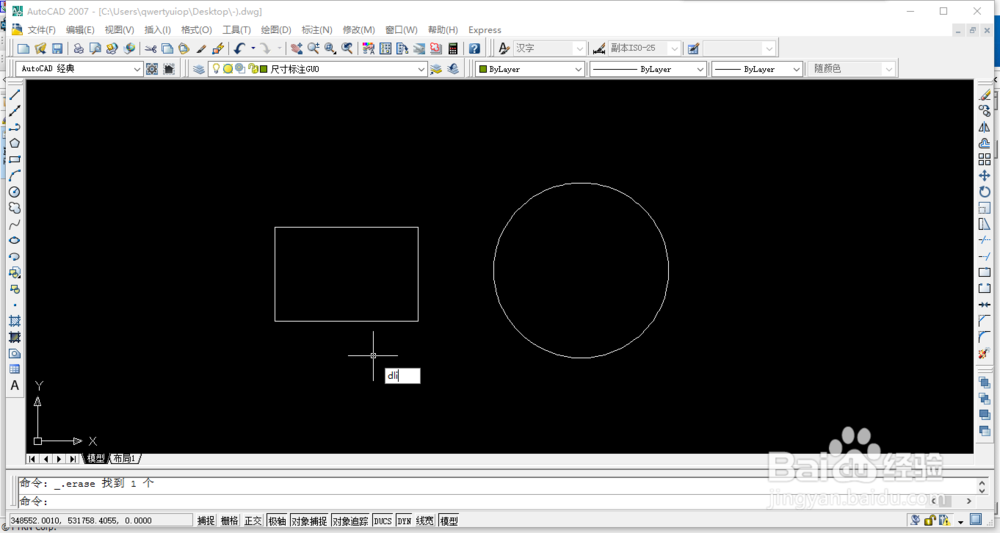The image size is (1000, 533).
Task: Open the Dimension Style icon
Action: tap(599, 48)
